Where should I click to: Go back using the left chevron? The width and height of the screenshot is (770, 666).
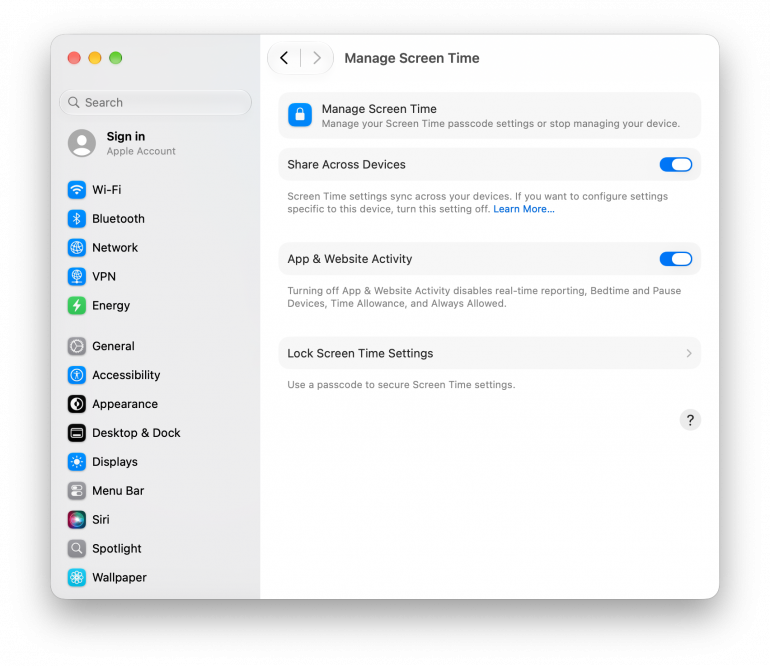pyautogui.click(x=284, y=58)
